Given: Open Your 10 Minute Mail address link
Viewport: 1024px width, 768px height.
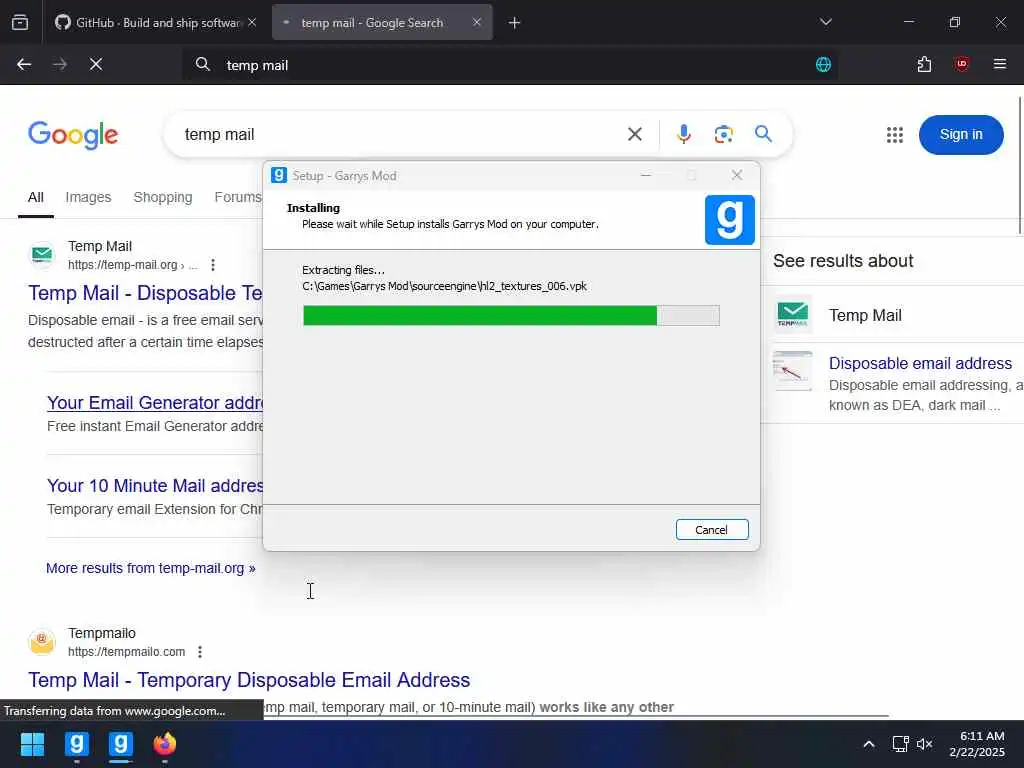Looking at the screenshot, I should 155,486.
